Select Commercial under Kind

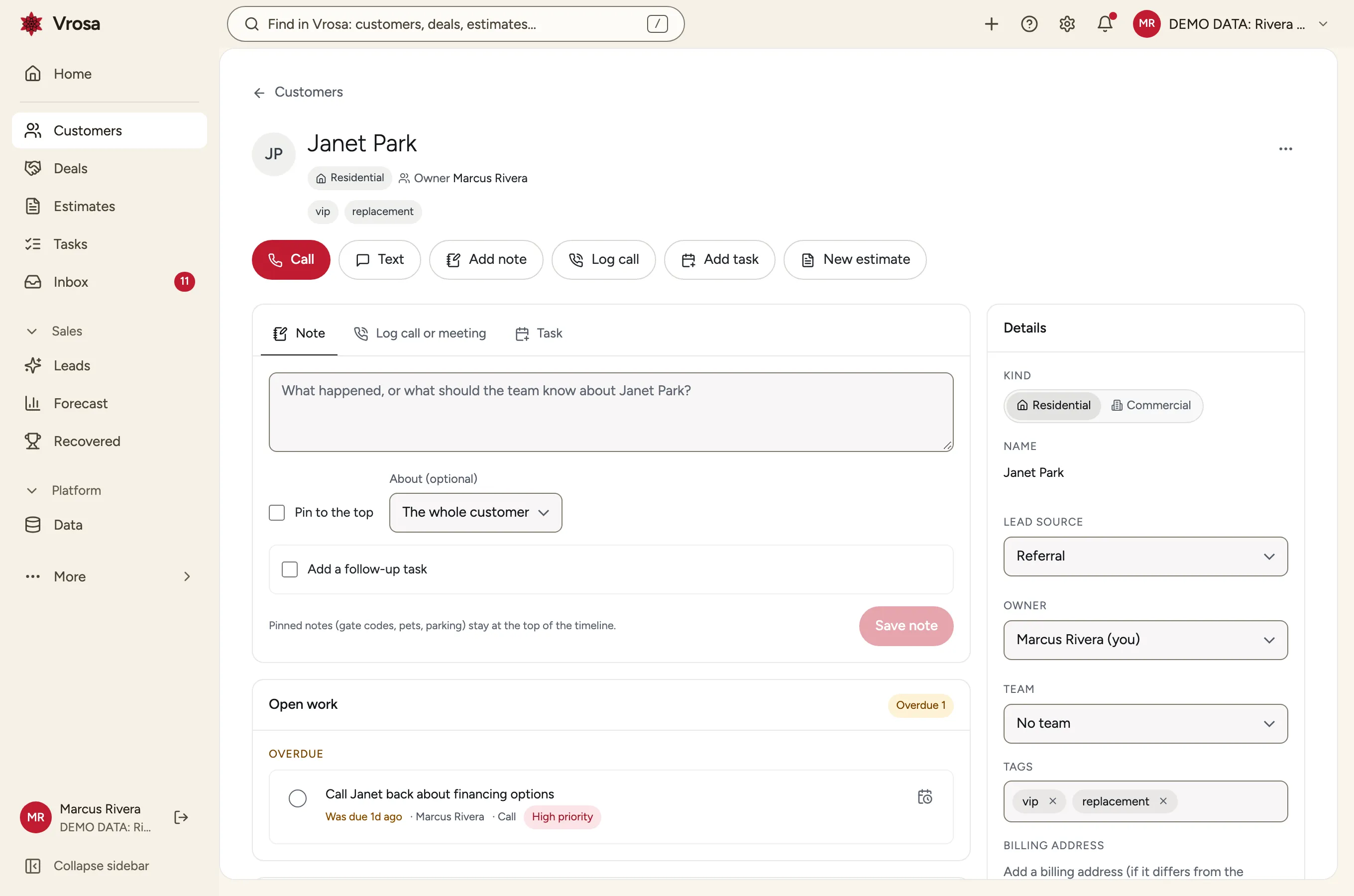pyautogui.click(x=1150, y=405)
